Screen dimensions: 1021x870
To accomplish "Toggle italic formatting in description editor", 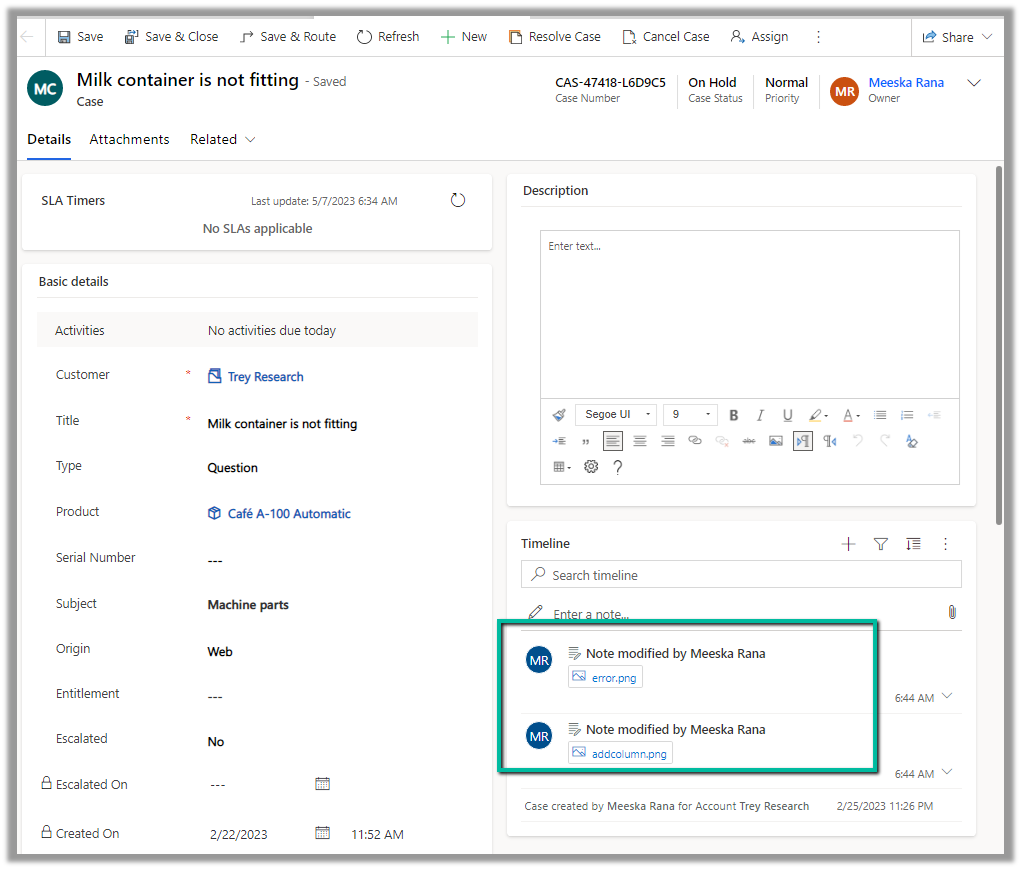I will pos(760,415).
